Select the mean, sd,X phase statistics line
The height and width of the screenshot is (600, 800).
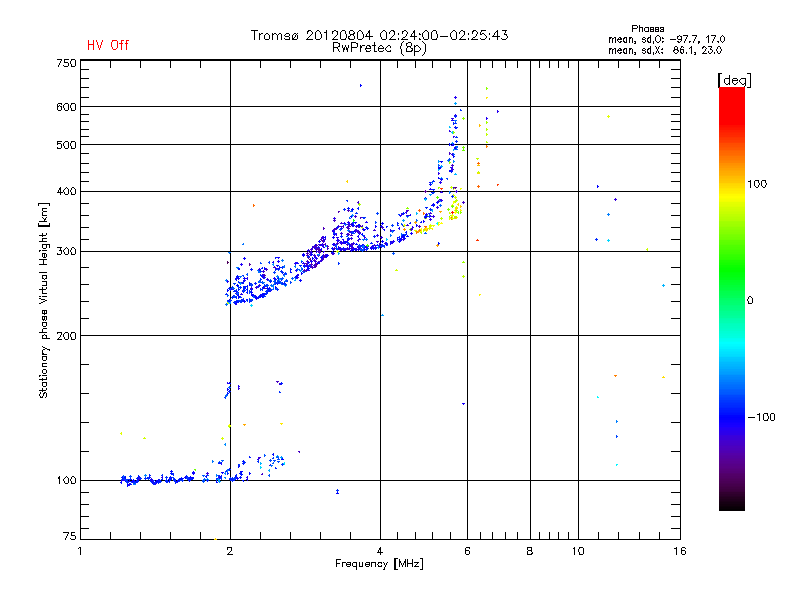(x=664, y=49)
